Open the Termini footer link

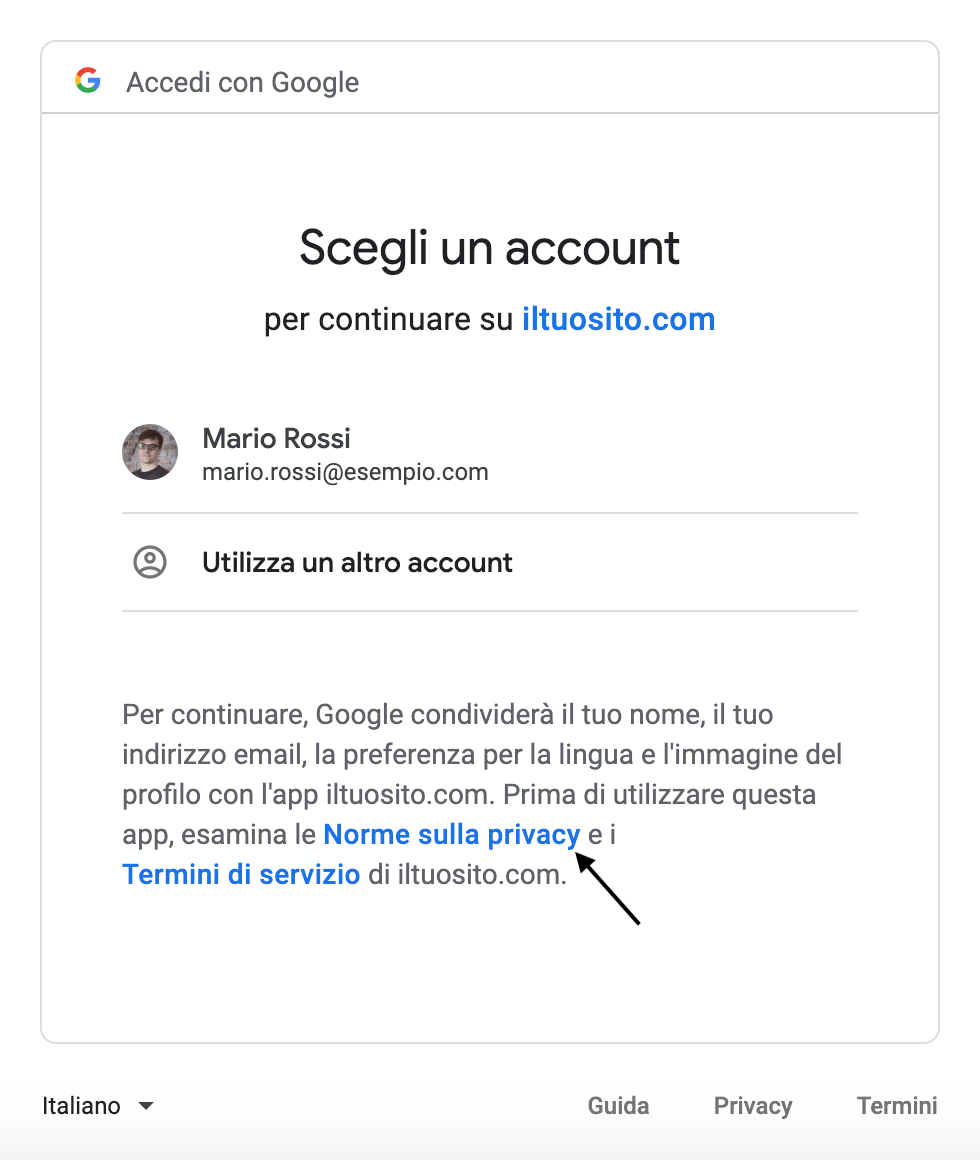pyautogui.click(x=897, y=1106)
